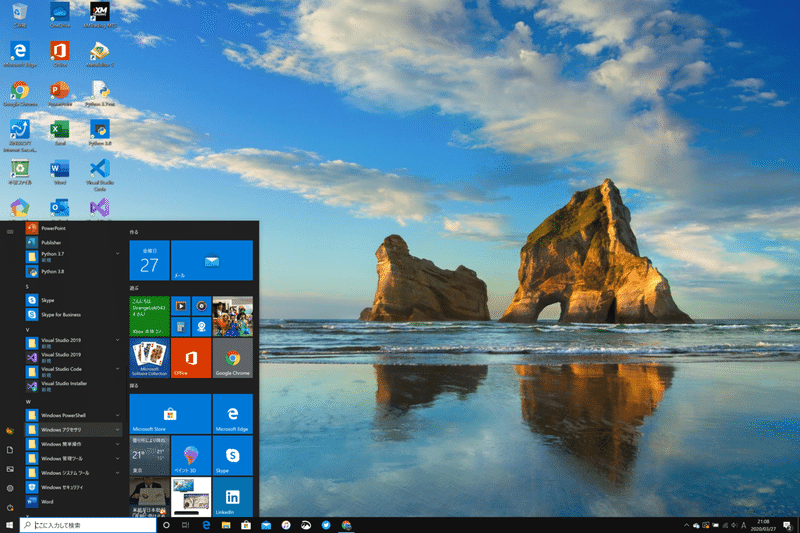Open the LinkedIn tile
This screenshot has height=533, width=800.
pyautogui.click(x=233, y=497)
